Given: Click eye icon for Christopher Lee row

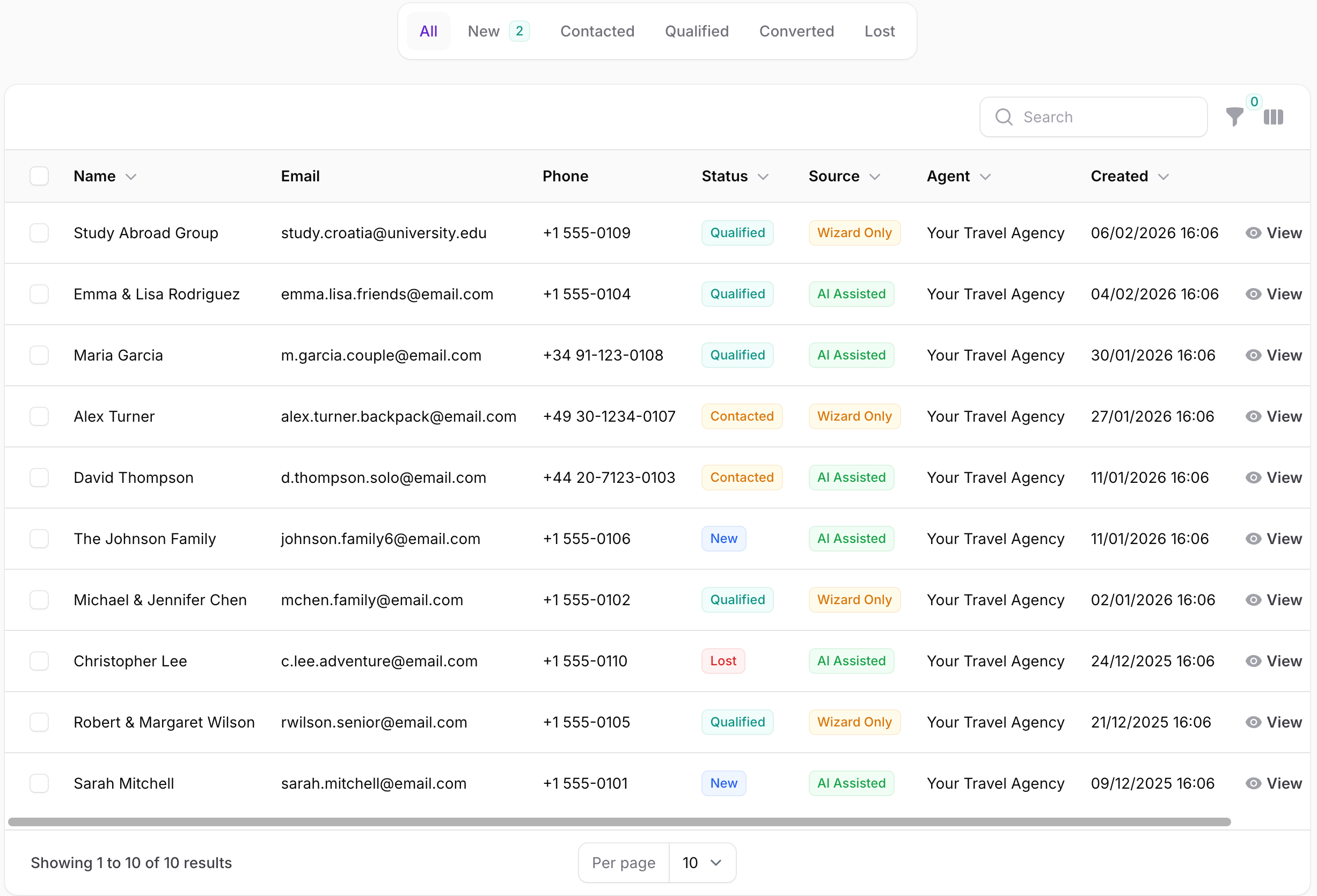Looking at the screenshot, I should [x=1253, y=661].
